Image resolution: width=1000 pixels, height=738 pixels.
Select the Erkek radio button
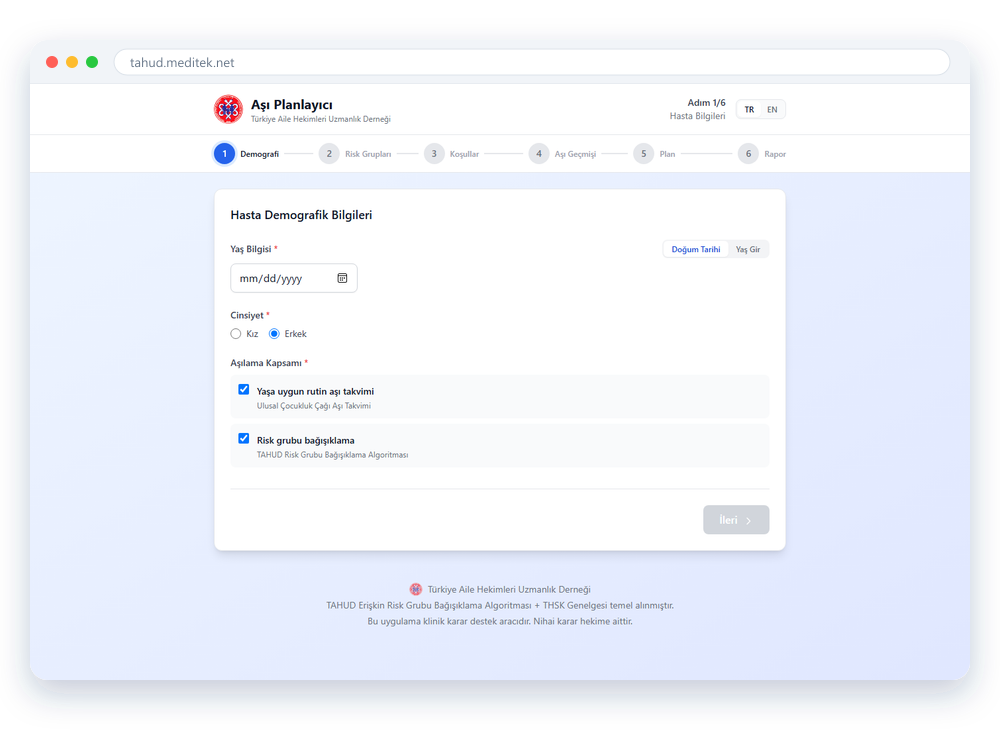(274, 334)
